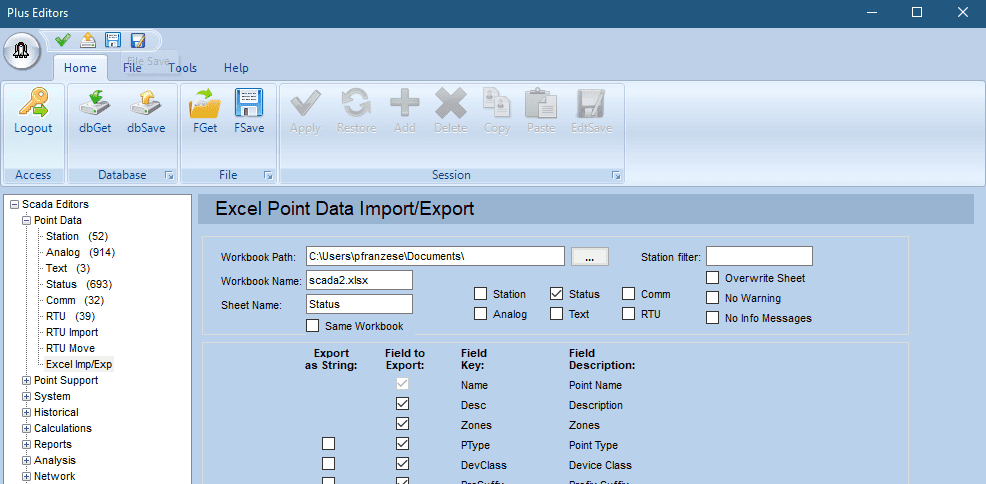986x484 pixels.
Task: Expand the Analysis tree node
Action: (26, 460)
